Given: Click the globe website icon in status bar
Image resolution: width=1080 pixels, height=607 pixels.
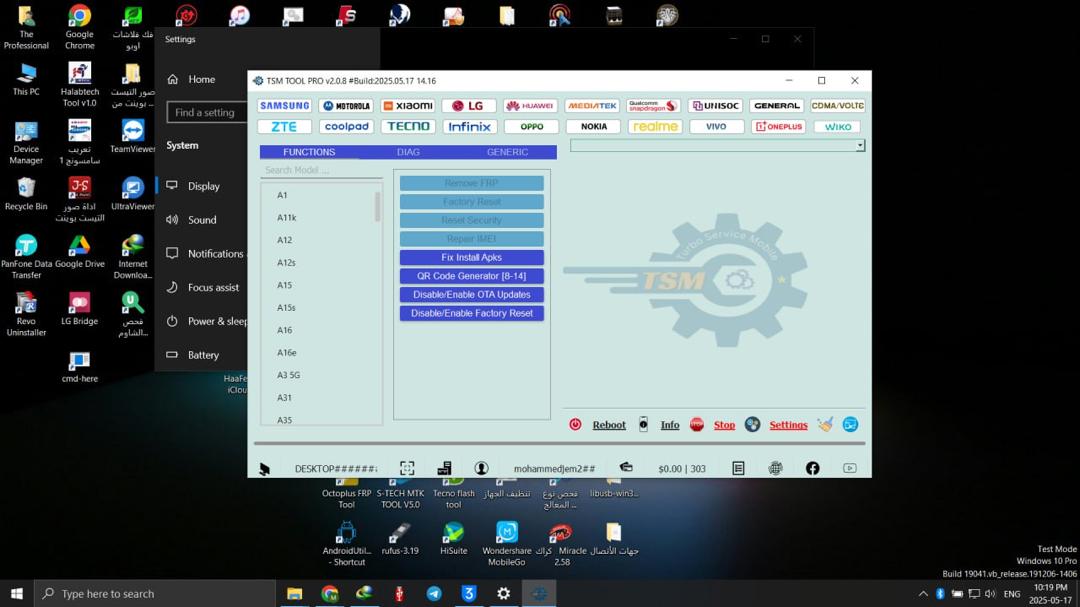Looking at the screenshot, I should (x=776, y=469).
